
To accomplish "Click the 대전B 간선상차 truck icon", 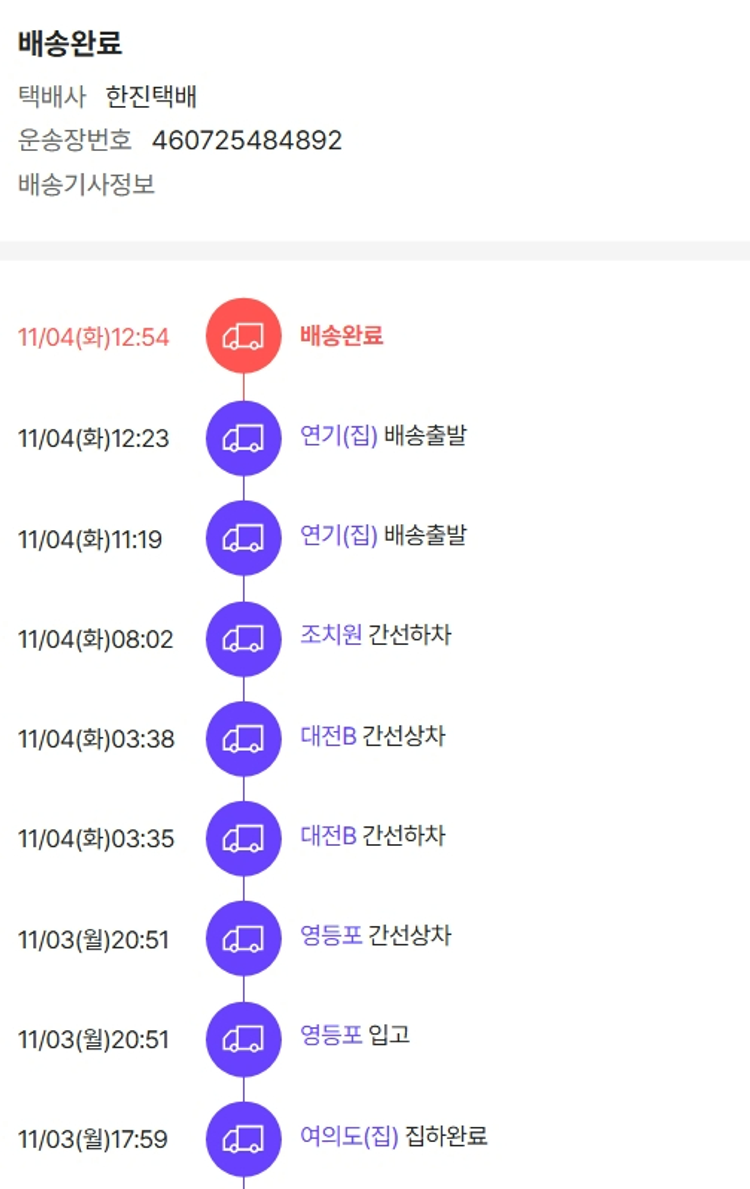I will point(243,738).
